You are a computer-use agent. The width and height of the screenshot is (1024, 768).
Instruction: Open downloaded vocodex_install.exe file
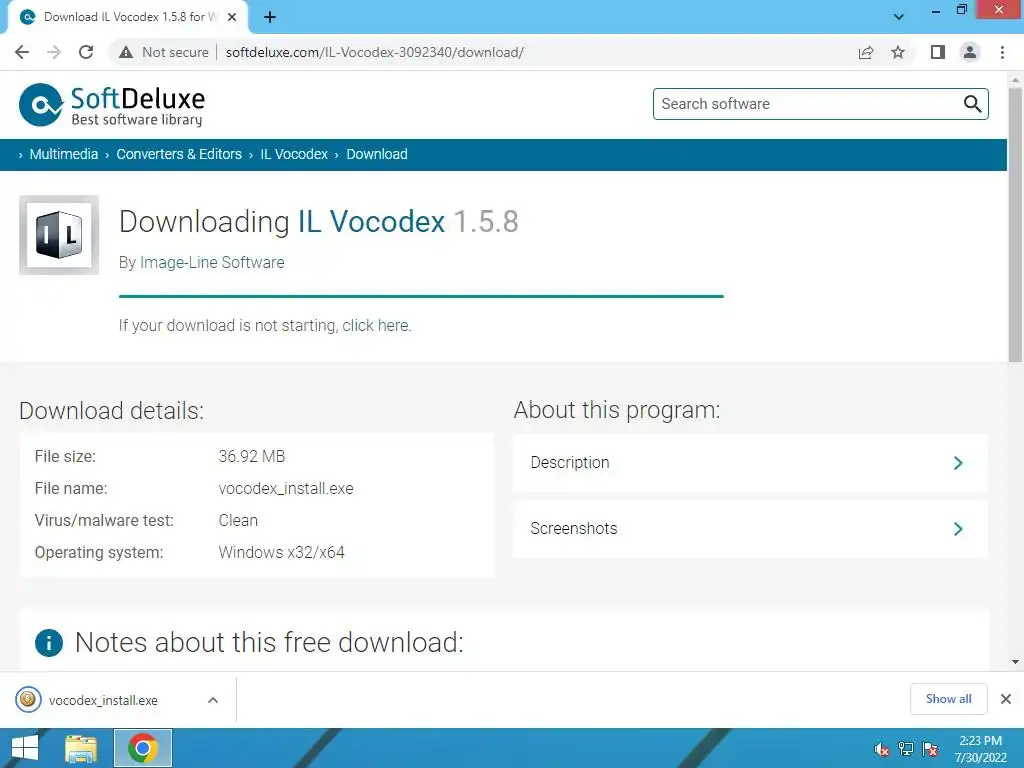pyautogui.click(x=103, y=700)
